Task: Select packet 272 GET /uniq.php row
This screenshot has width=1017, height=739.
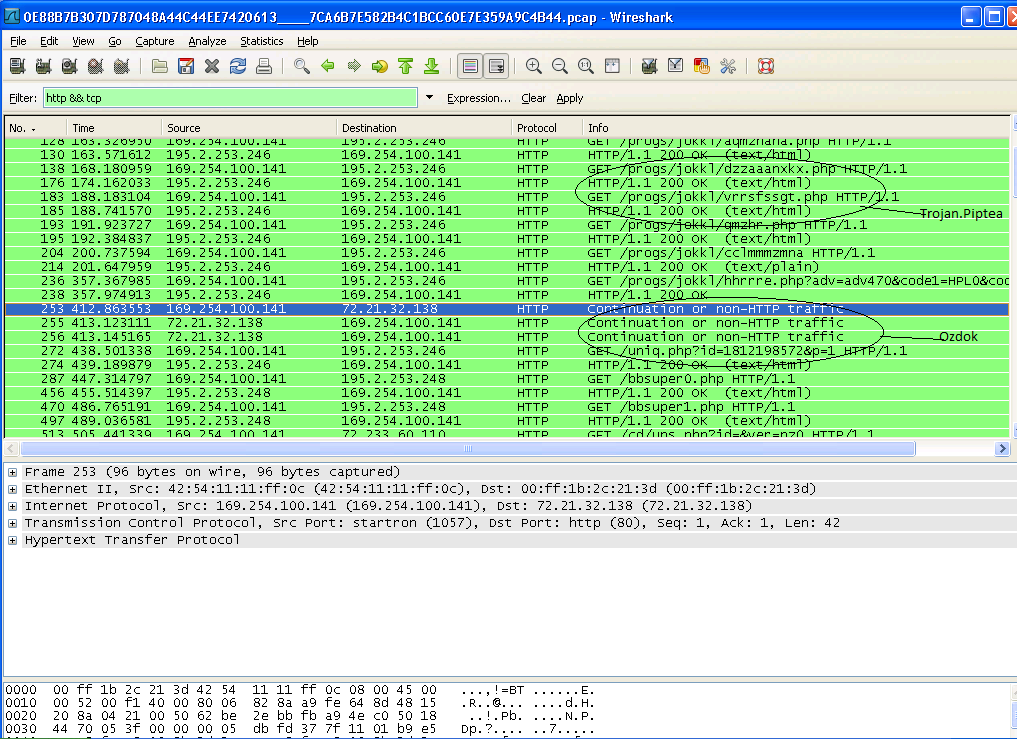Action: [x=507, y=351]
